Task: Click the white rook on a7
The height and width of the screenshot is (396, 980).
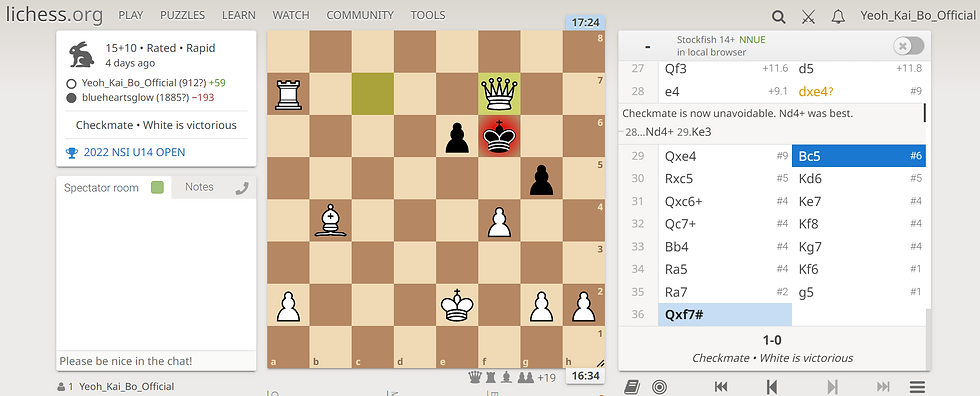Action: (x=288, y=94)
